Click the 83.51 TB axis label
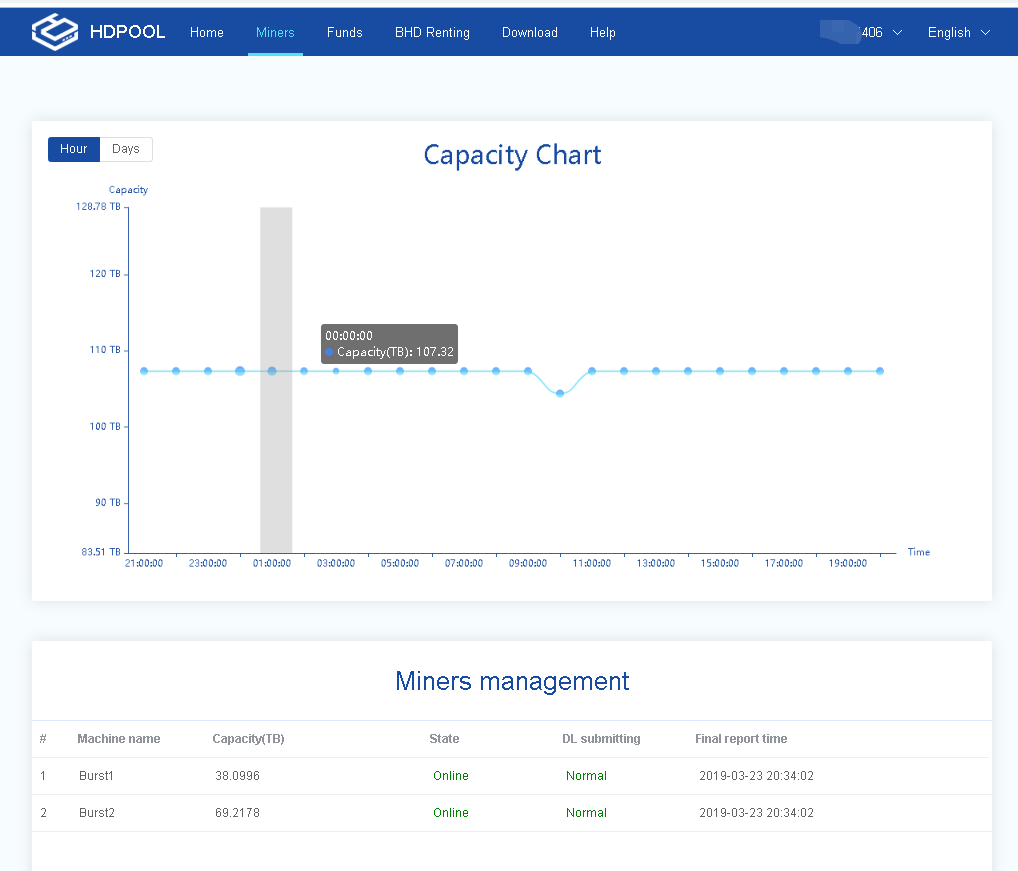This screenshot has width=1018, height=871. (x=101, y=552)
